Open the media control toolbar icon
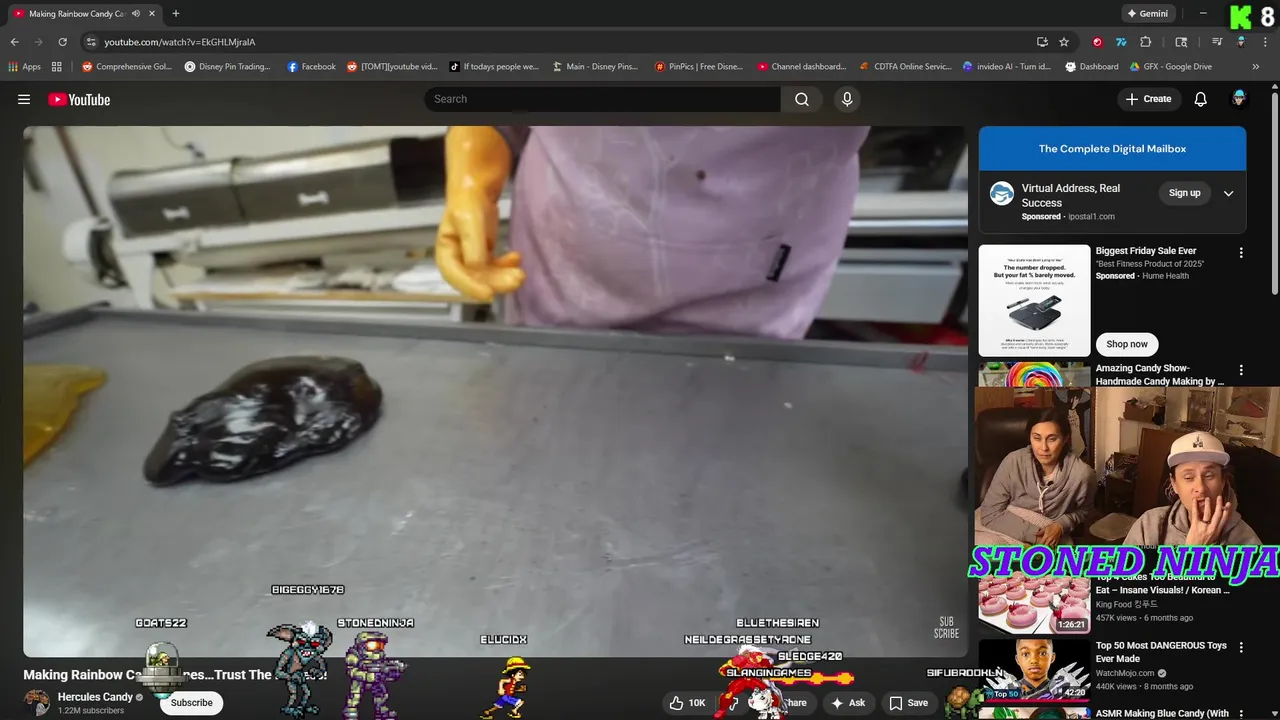This screenshot has width=1280, height=720. tap(1217, 42)
